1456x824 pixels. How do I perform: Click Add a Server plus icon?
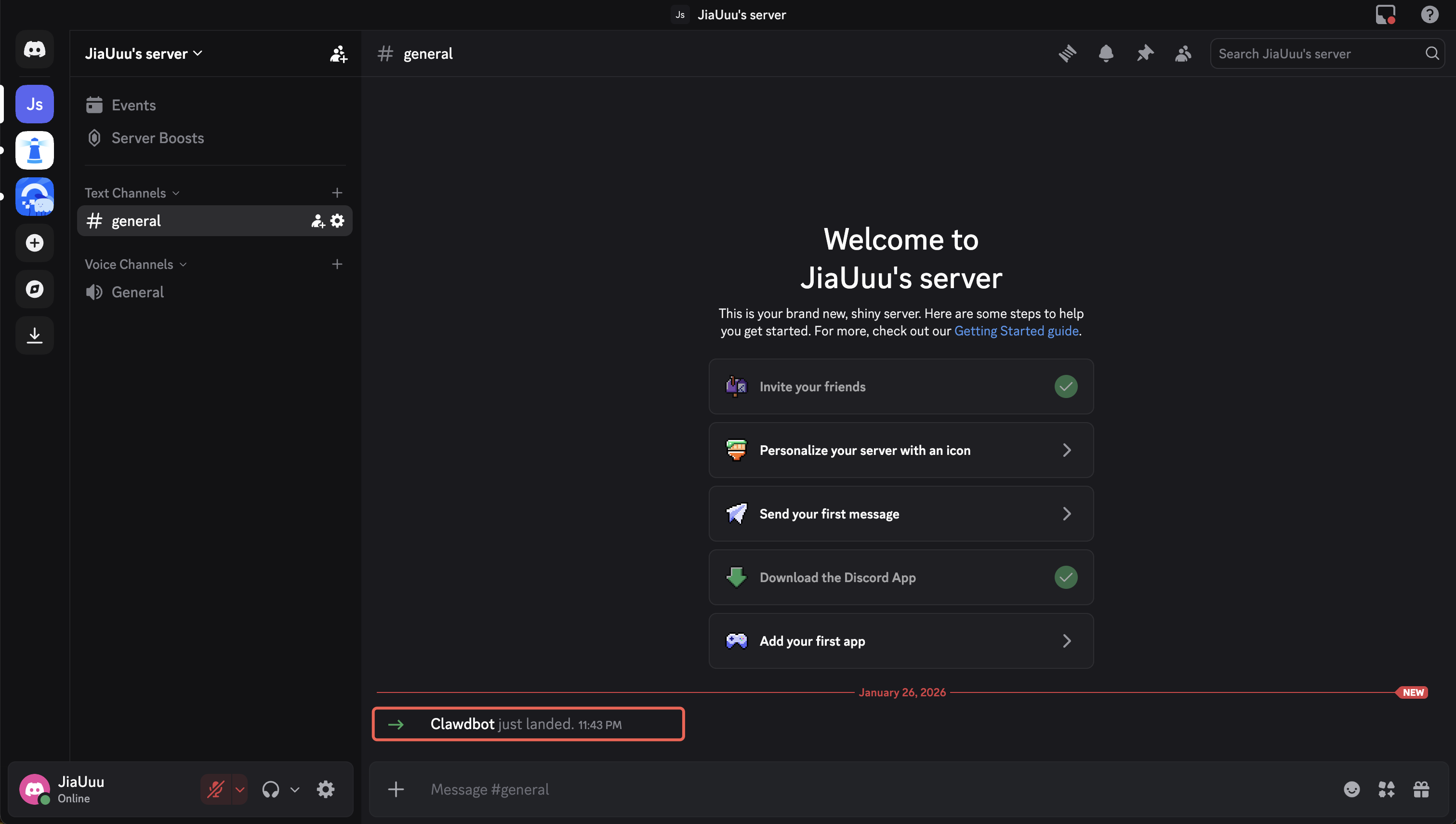click(35, 243)
